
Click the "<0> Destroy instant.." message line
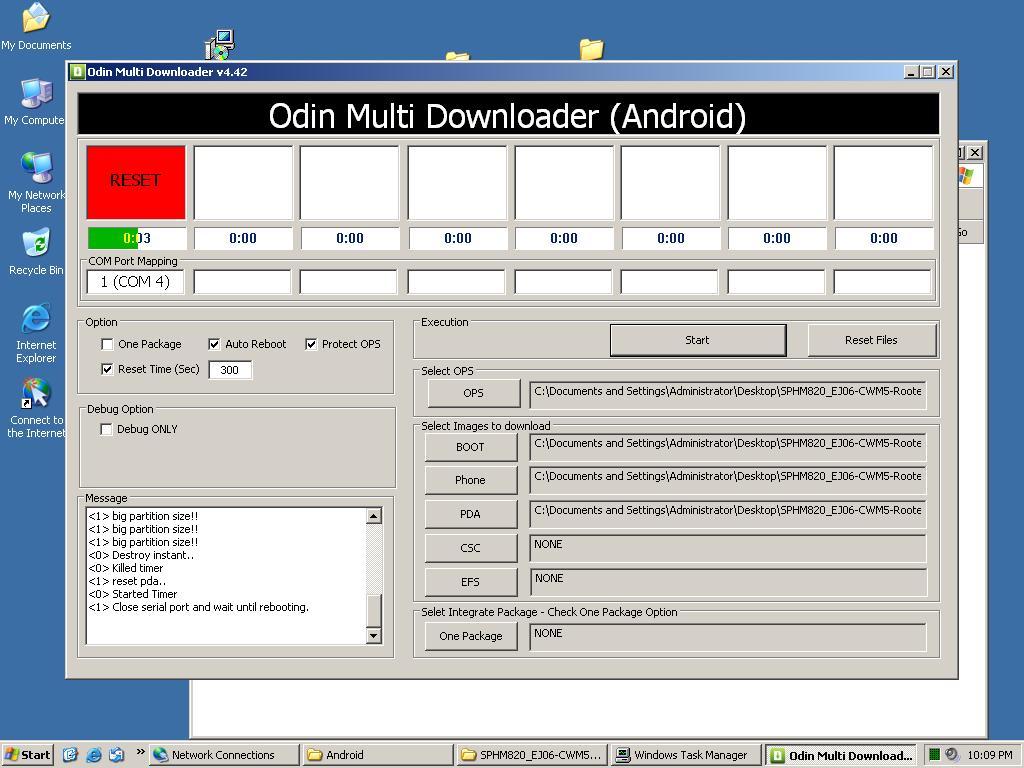click(141, 555)
